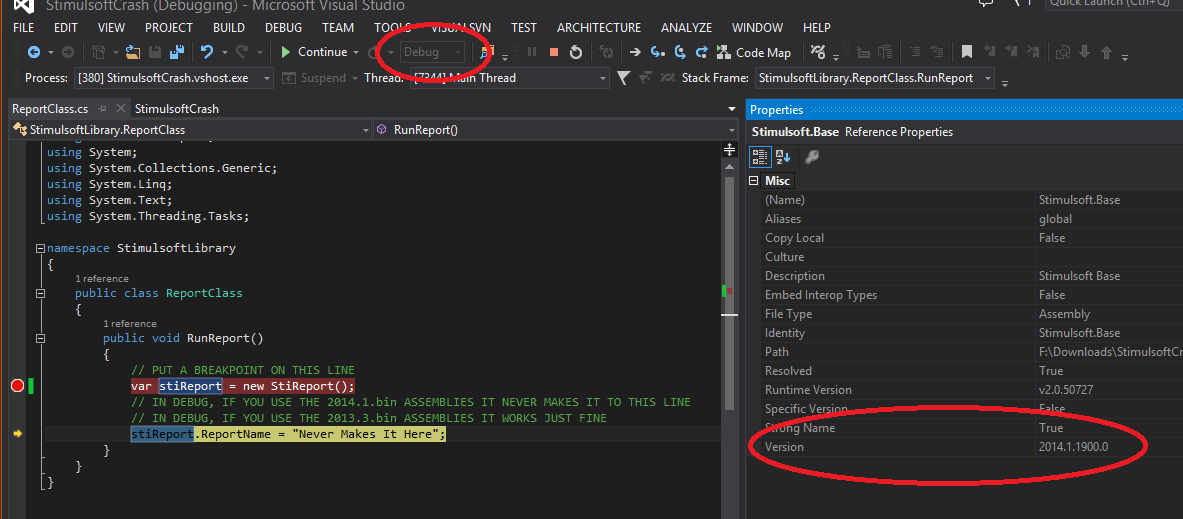The height and width of the screenshot is (519, 1183).
Task: Open the Stack Frame dropdown
Action: tap(874, 78)
